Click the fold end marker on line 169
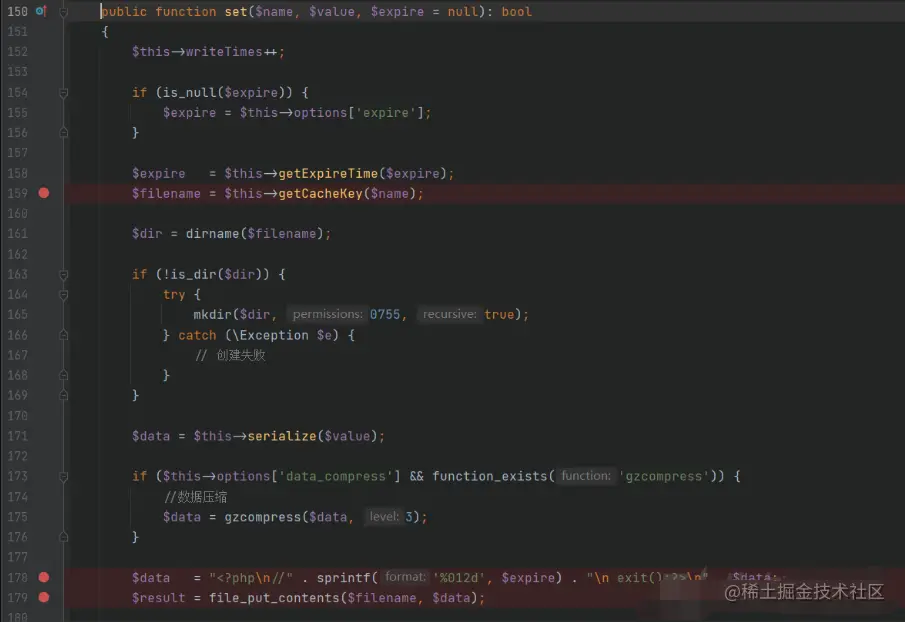This screenshot has width=905, height=622. [x=63, y=396]
